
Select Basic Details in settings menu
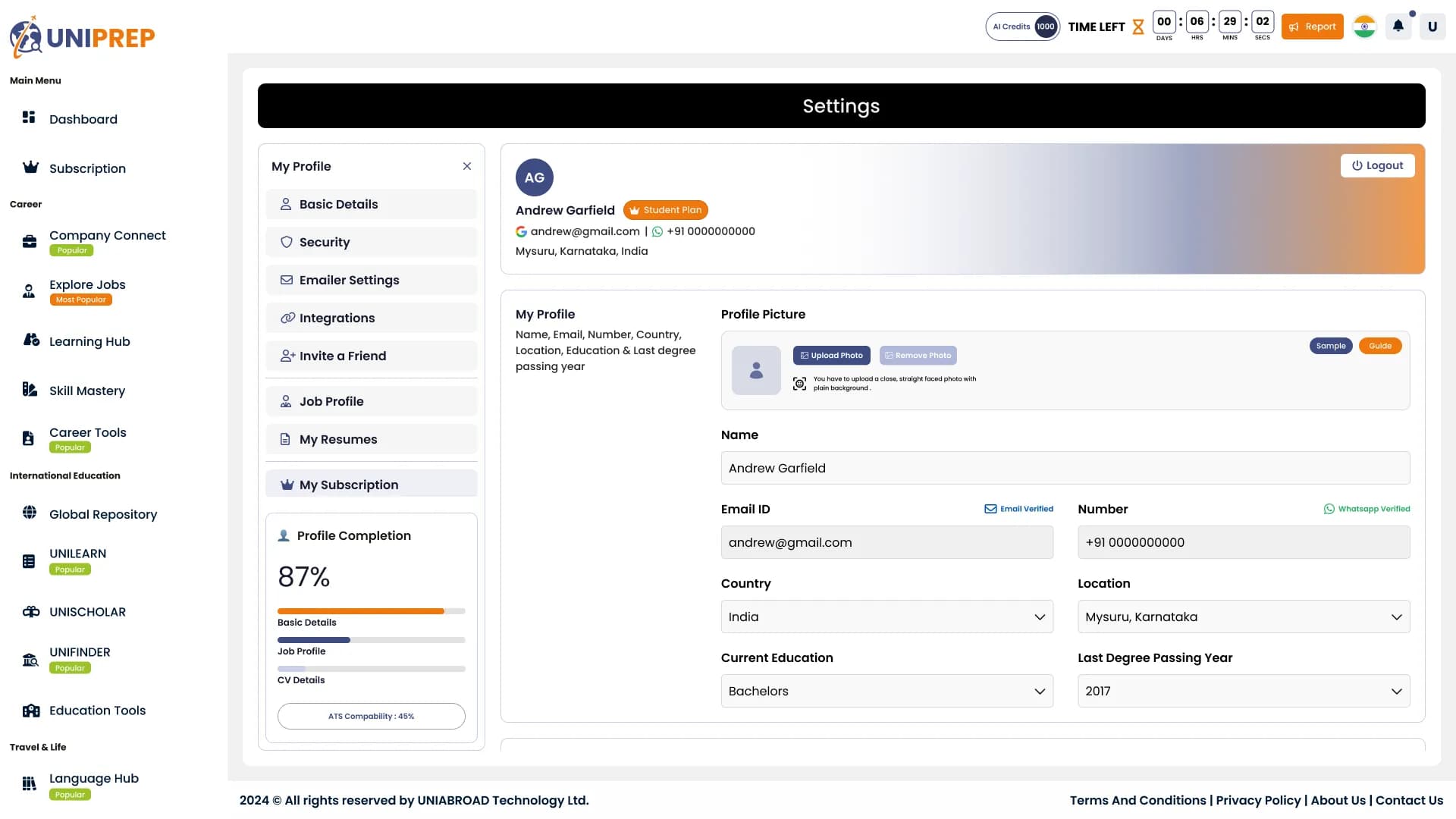pos(372,204)
